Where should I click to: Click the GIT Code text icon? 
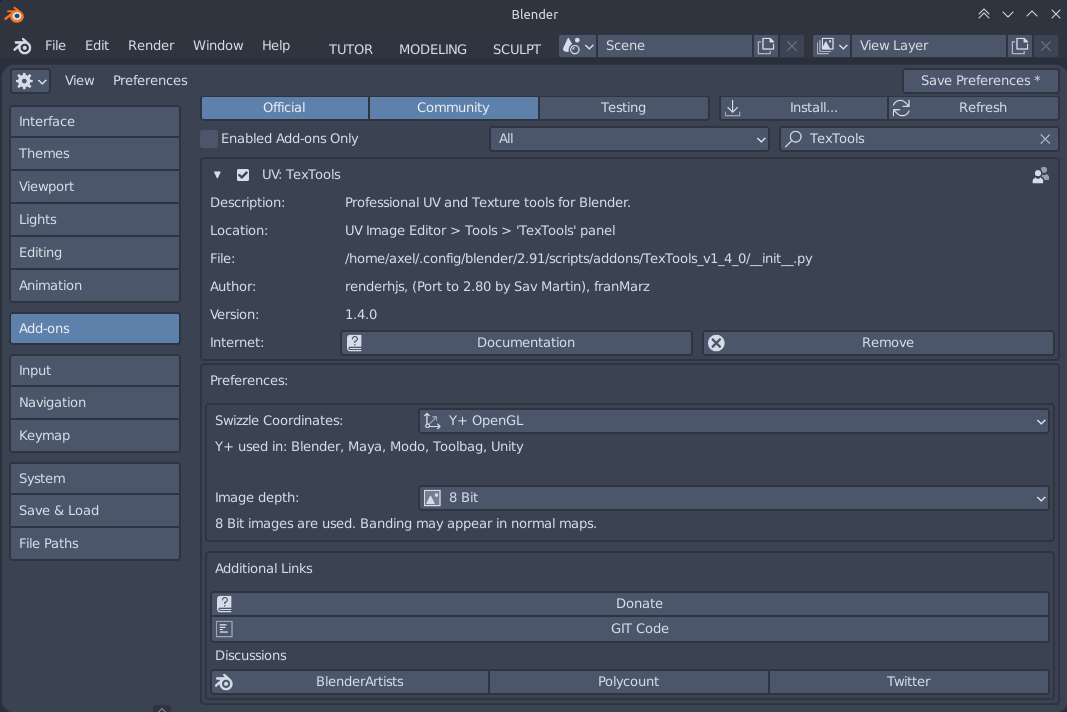pos(224,628)
